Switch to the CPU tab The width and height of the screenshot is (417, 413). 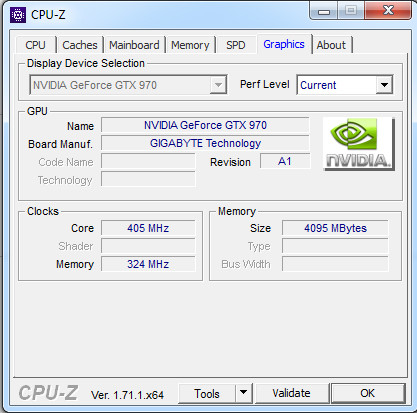pyautogui.click(x=35, y=45)
